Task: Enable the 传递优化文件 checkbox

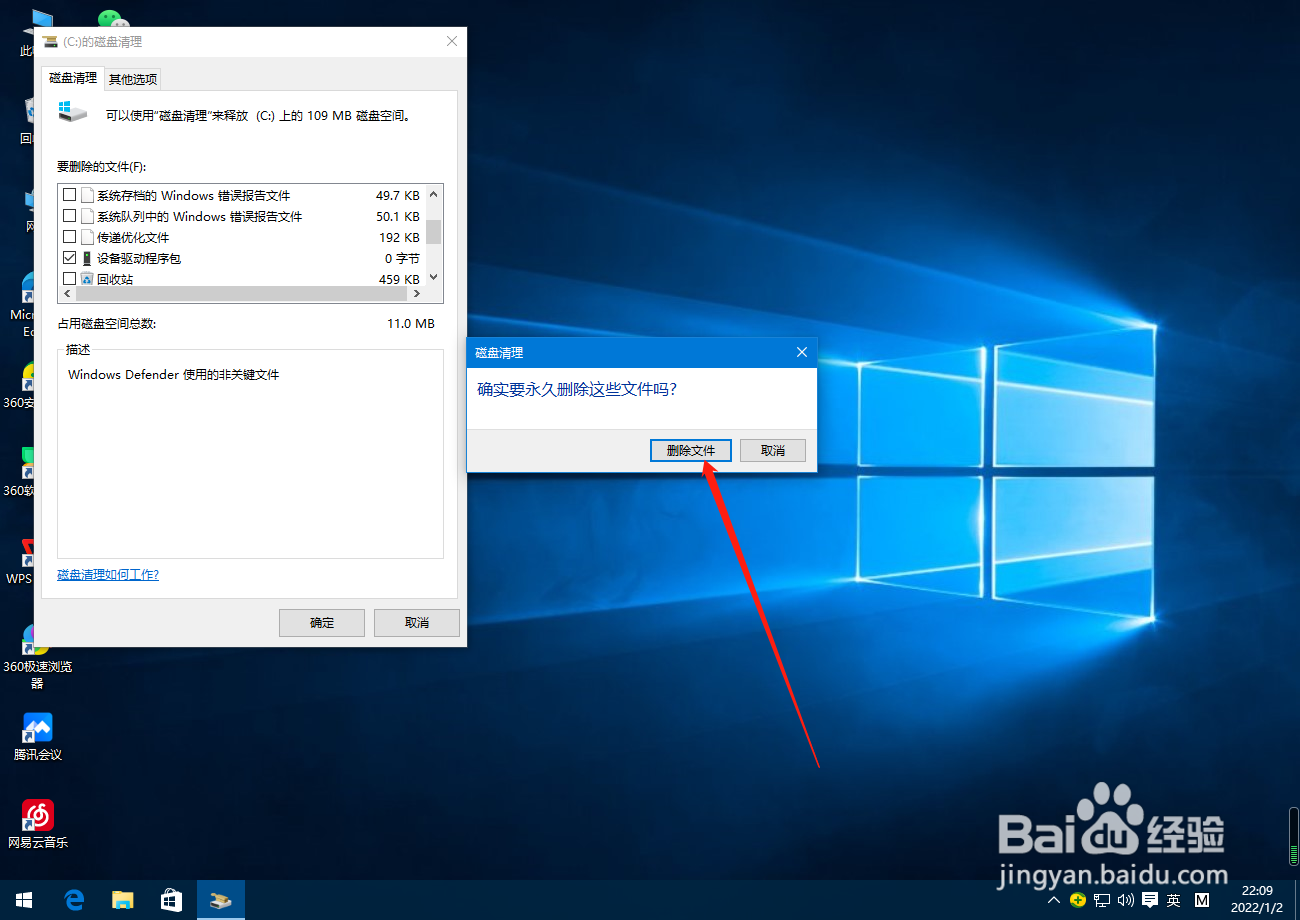Action: coord(70,237)
